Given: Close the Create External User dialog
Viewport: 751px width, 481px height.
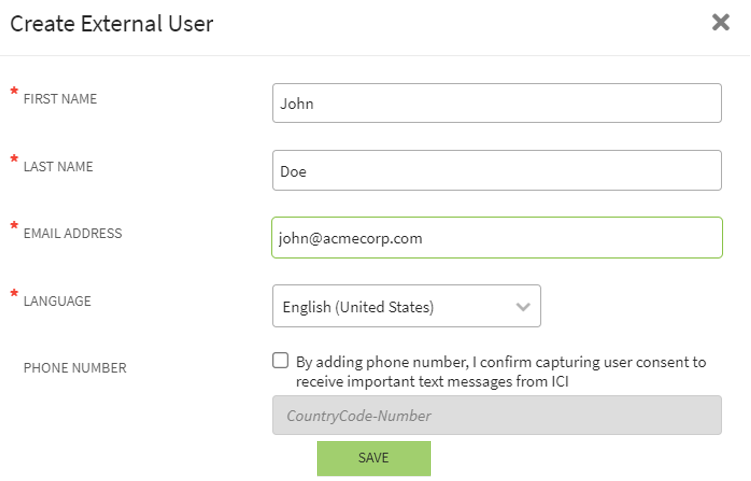Looking at the screenshot, I should (x=720, y=23).
